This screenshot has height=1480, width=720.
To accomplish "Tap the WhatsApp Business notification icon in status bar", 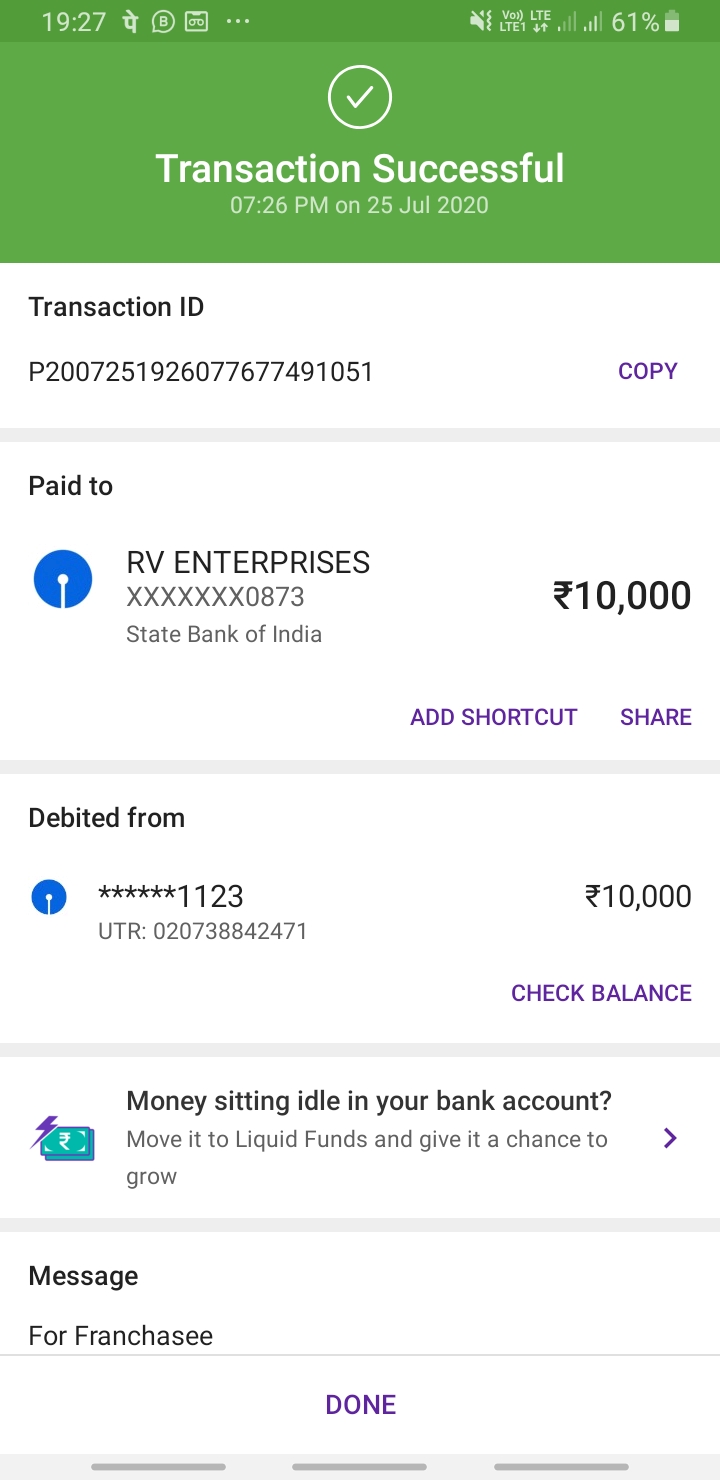I will 163,21.
